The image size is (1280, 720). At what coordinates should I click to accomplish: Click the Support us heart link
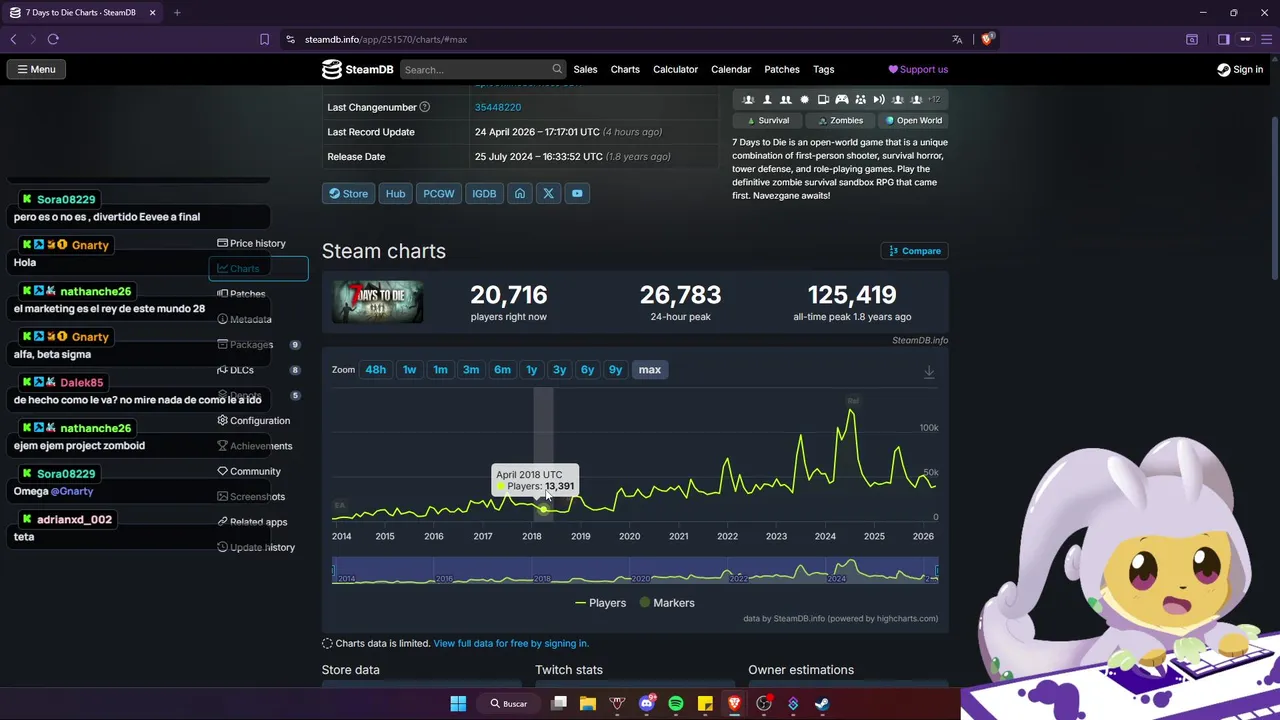coord(918,69)
